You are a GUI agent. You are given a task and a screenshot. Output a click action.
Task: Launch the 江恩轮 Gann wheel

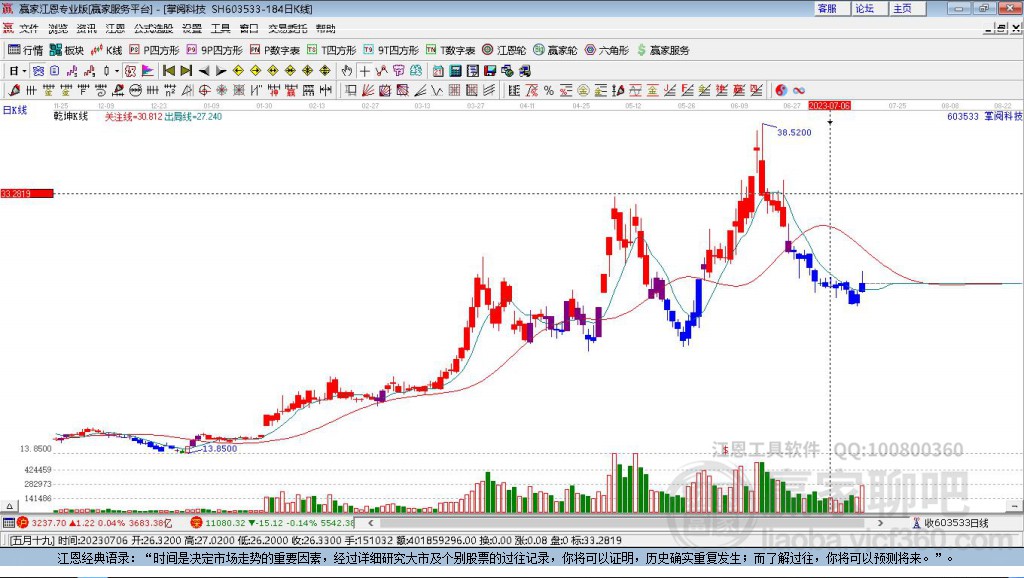click(x=504, y=50)
